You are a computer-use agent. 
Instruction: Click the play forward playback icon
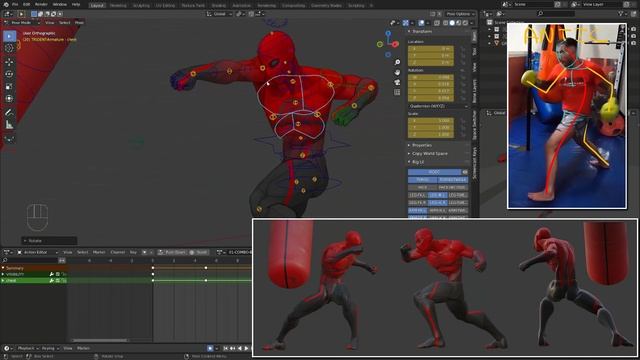pyautogui.click(x=246, y=348)
